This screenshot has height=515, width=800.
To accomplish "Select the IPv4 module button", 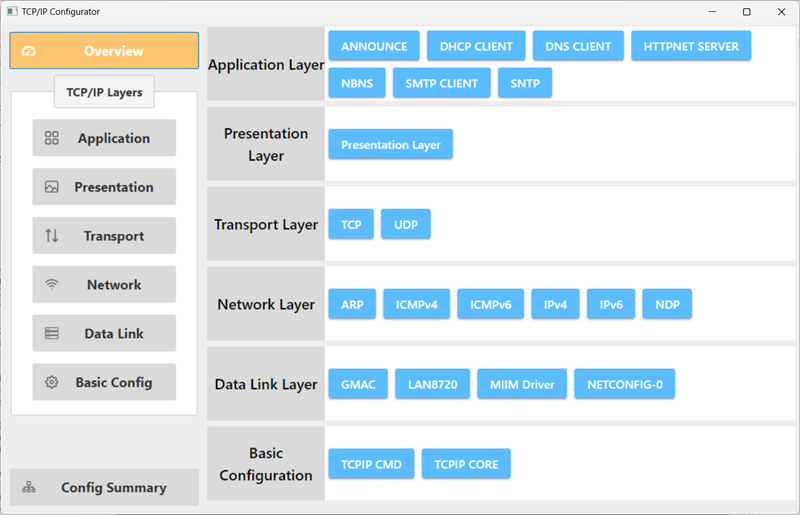I will tap(555, 304).
